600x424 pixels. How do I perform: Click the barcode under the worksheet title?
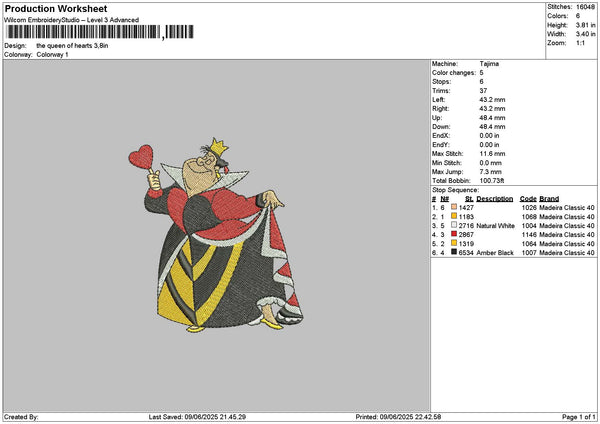(100, 32)
